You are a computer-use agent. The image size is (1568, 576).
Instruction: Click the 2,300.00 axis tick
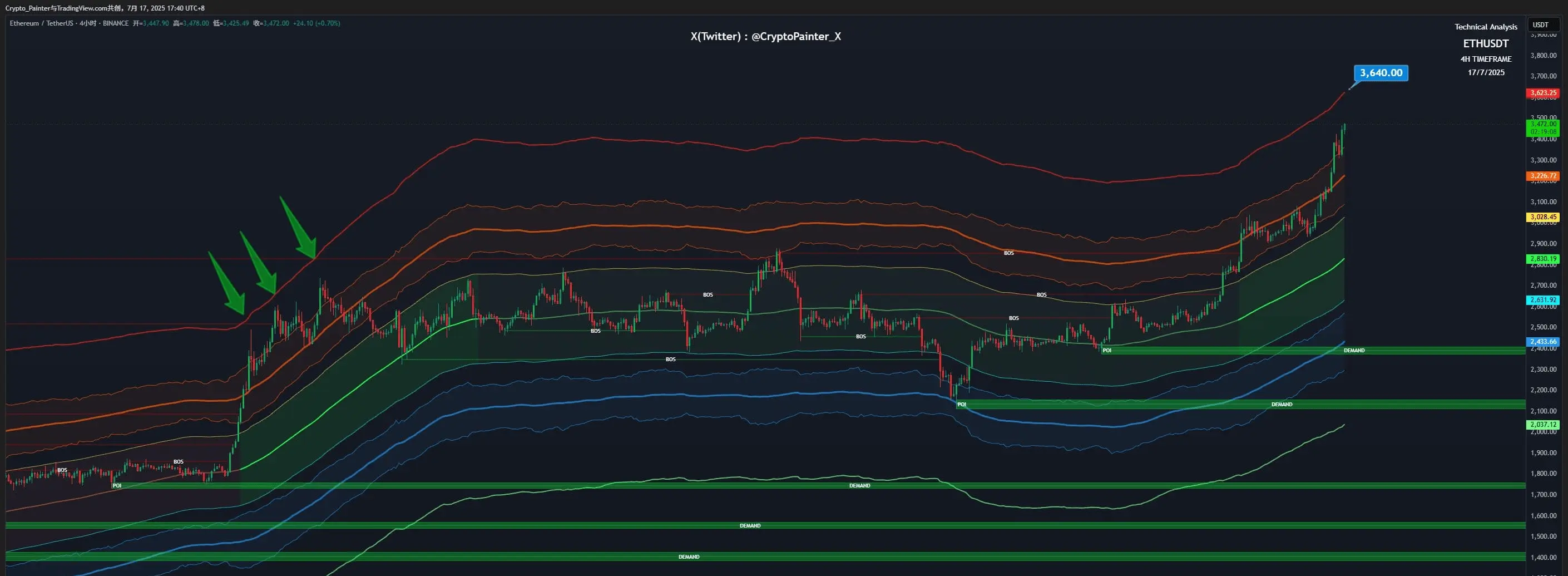[1543, 369]
